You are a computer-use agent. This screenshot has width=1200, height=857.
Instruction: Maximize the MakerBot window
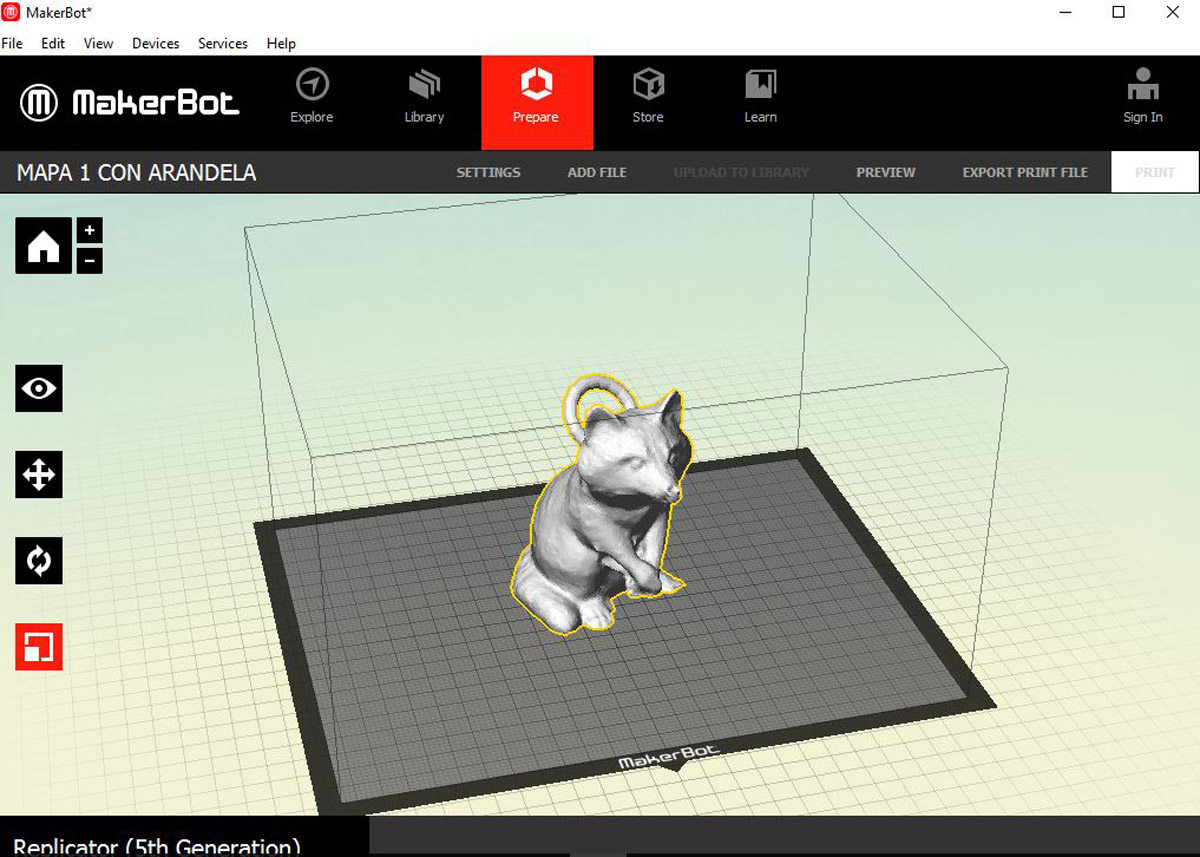point(1119,13)
